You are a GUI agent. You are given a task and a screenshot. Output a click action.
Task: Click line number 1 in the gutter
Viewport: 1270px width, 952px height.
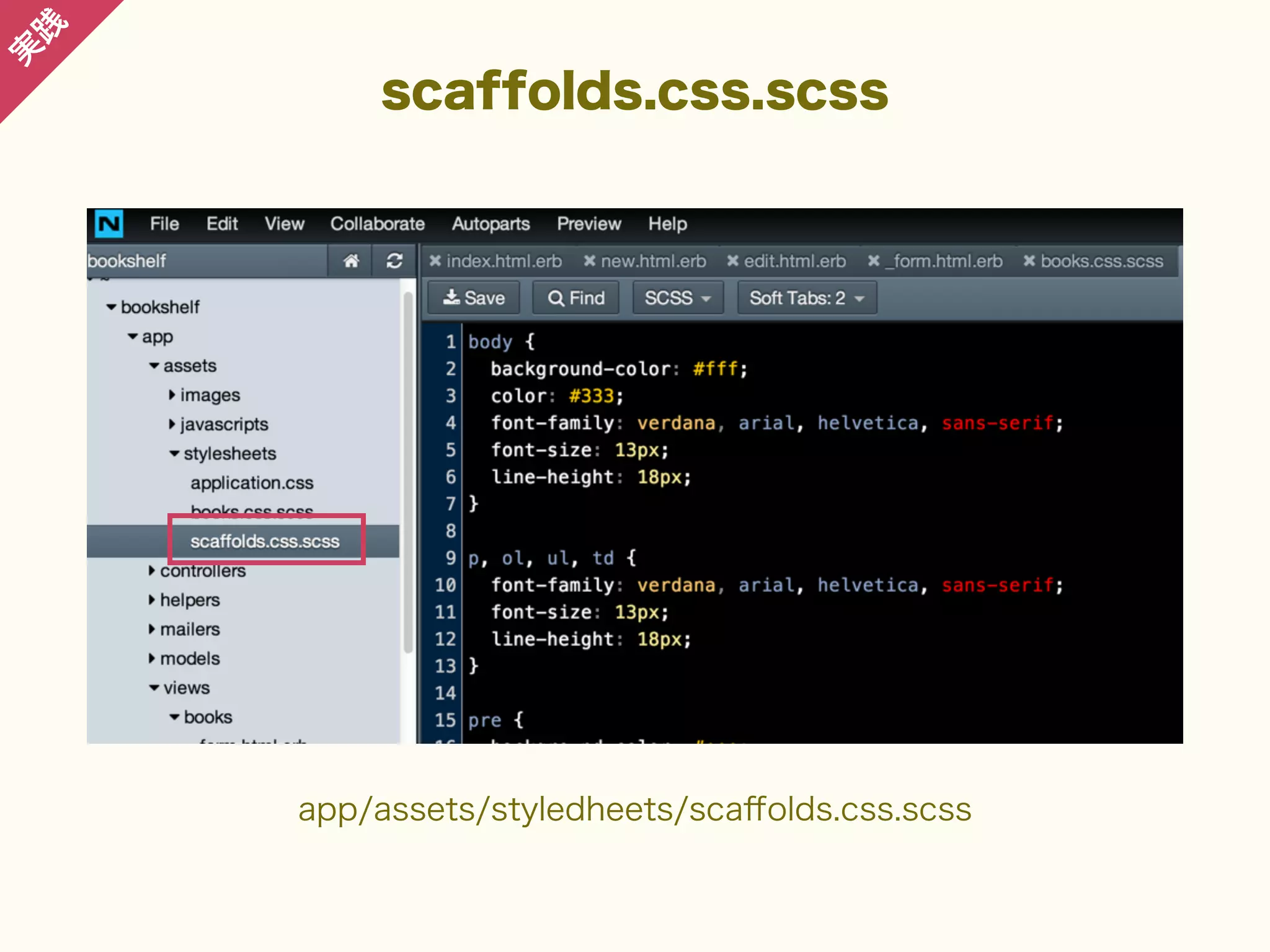coord(451,342)
